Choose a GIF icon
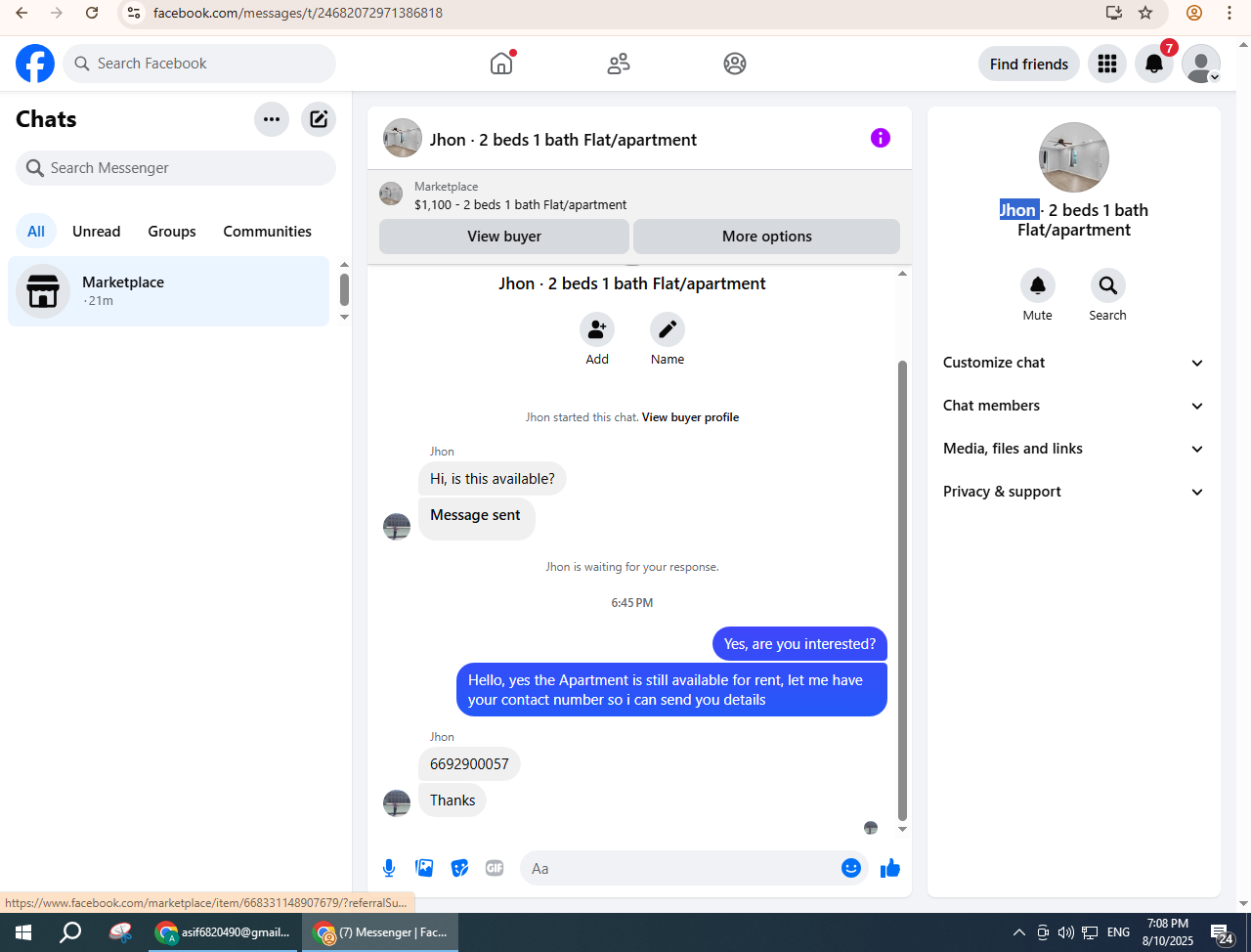This screenshot has height=952, width=1251. pos(495,868)
